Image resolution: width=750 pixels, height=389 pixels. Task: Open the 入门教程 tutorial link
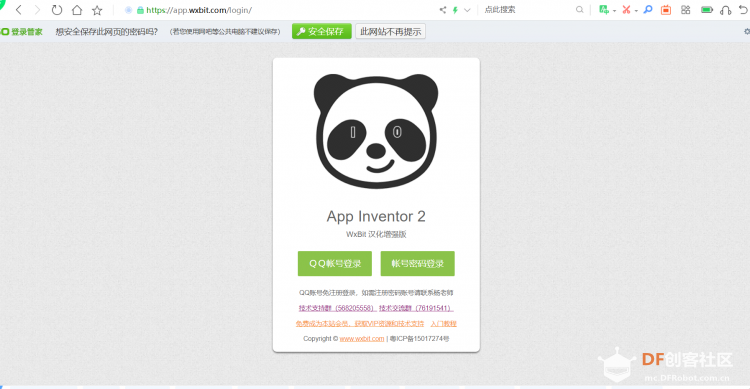(443, 324)
